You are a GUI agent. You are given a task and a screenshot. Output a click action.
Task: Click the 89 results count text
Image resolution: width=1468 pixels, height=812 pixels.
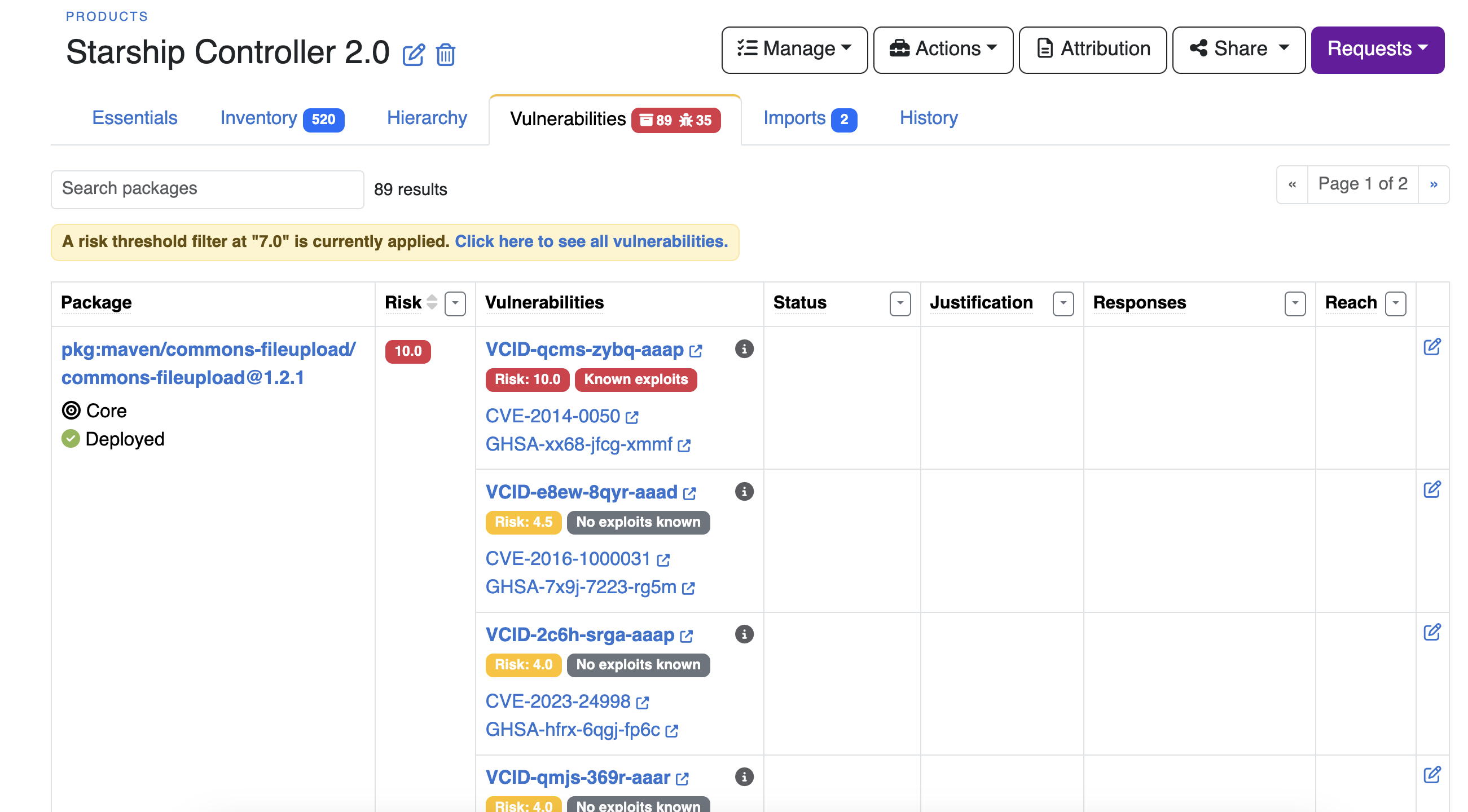tap(410, 189)
